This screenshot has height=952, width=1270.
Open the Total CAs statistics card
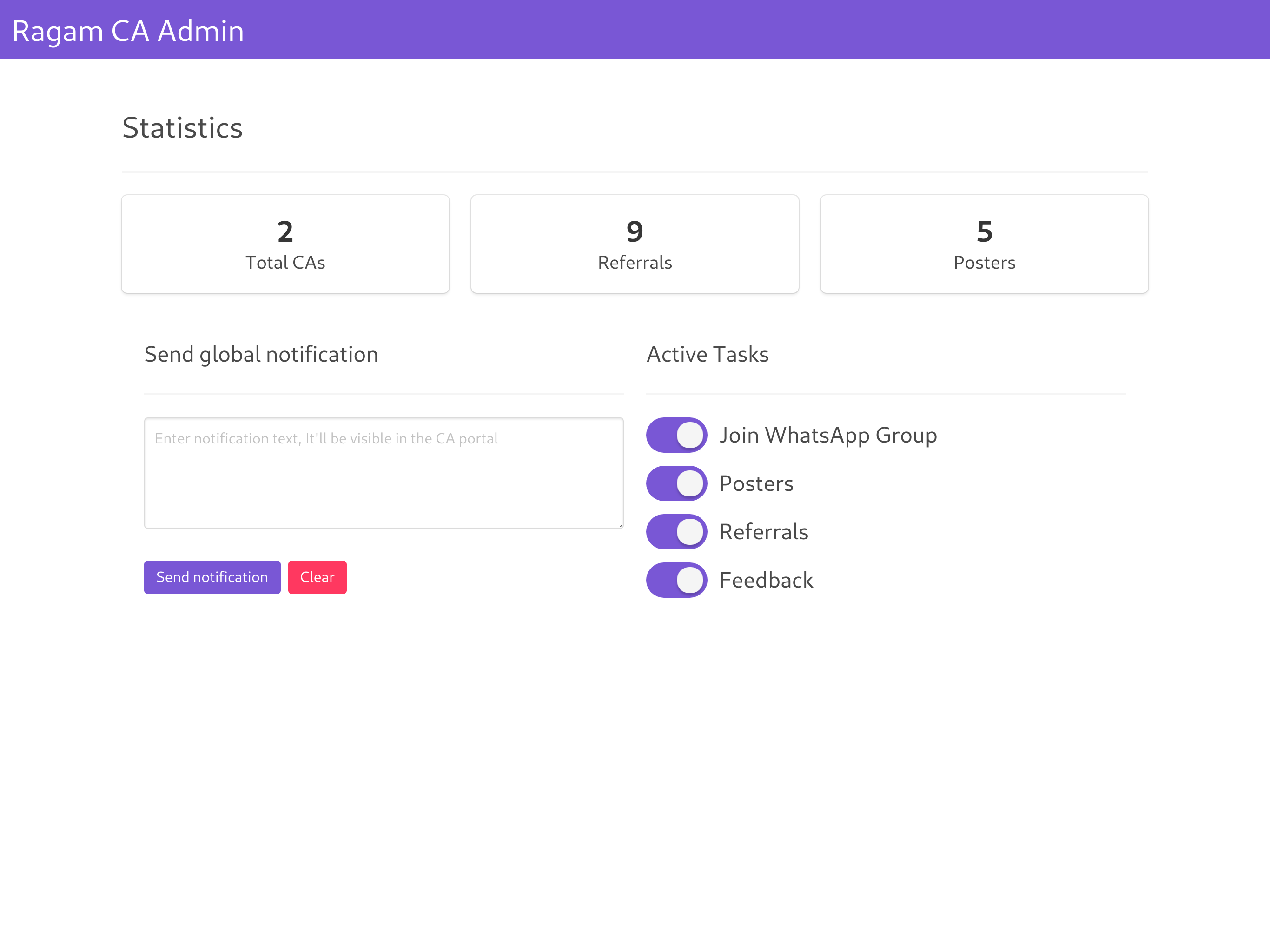click(x=285, y=244)
